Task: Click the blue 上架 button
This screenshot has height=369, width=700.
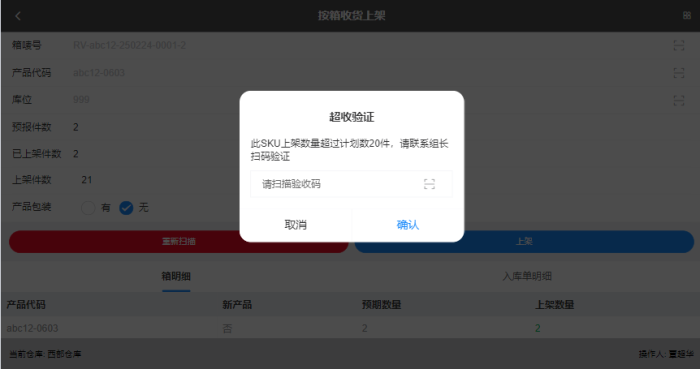Action: click(524, 241)
